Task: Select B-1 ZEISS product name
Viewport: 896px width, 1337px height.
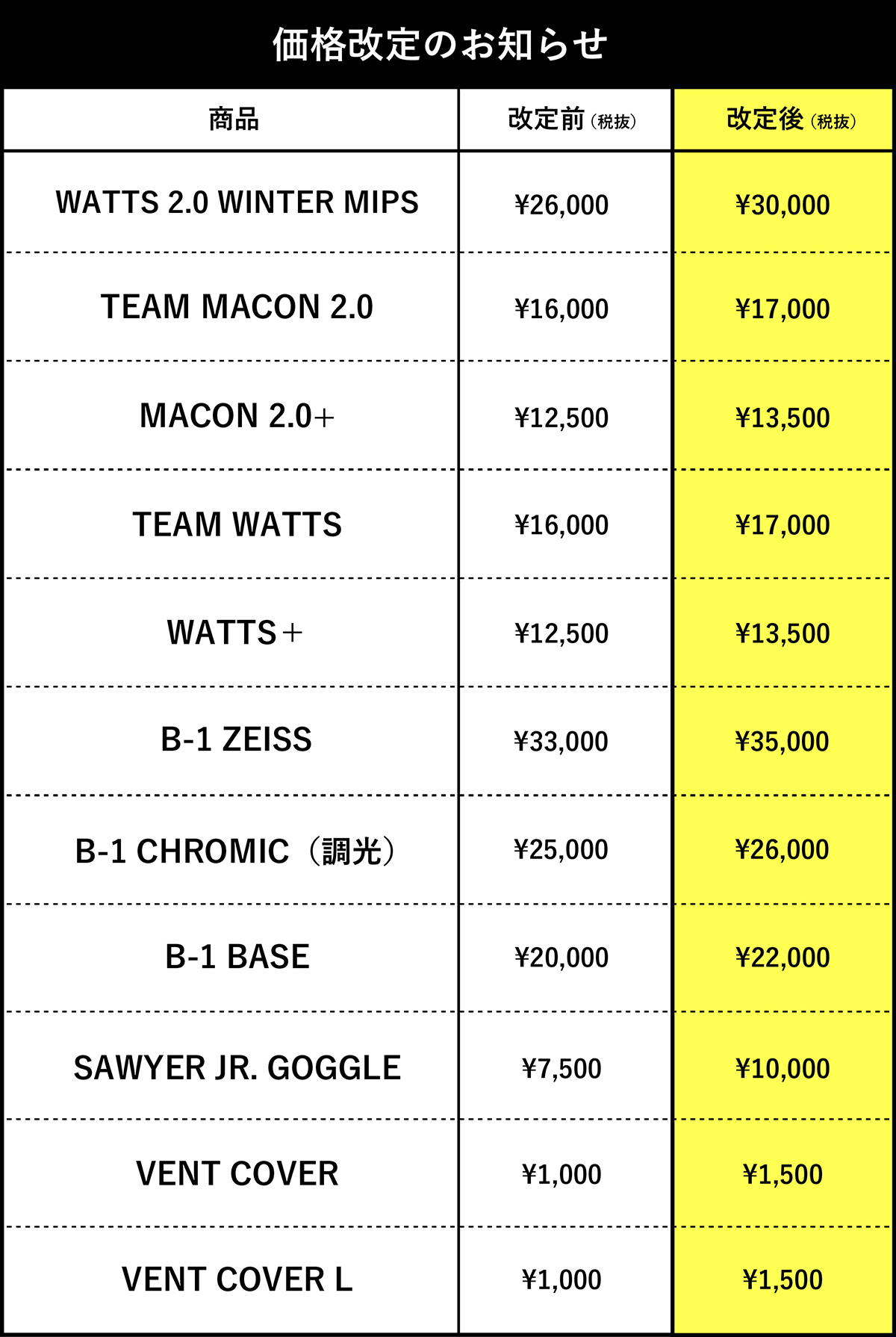Action: (236, 739)
